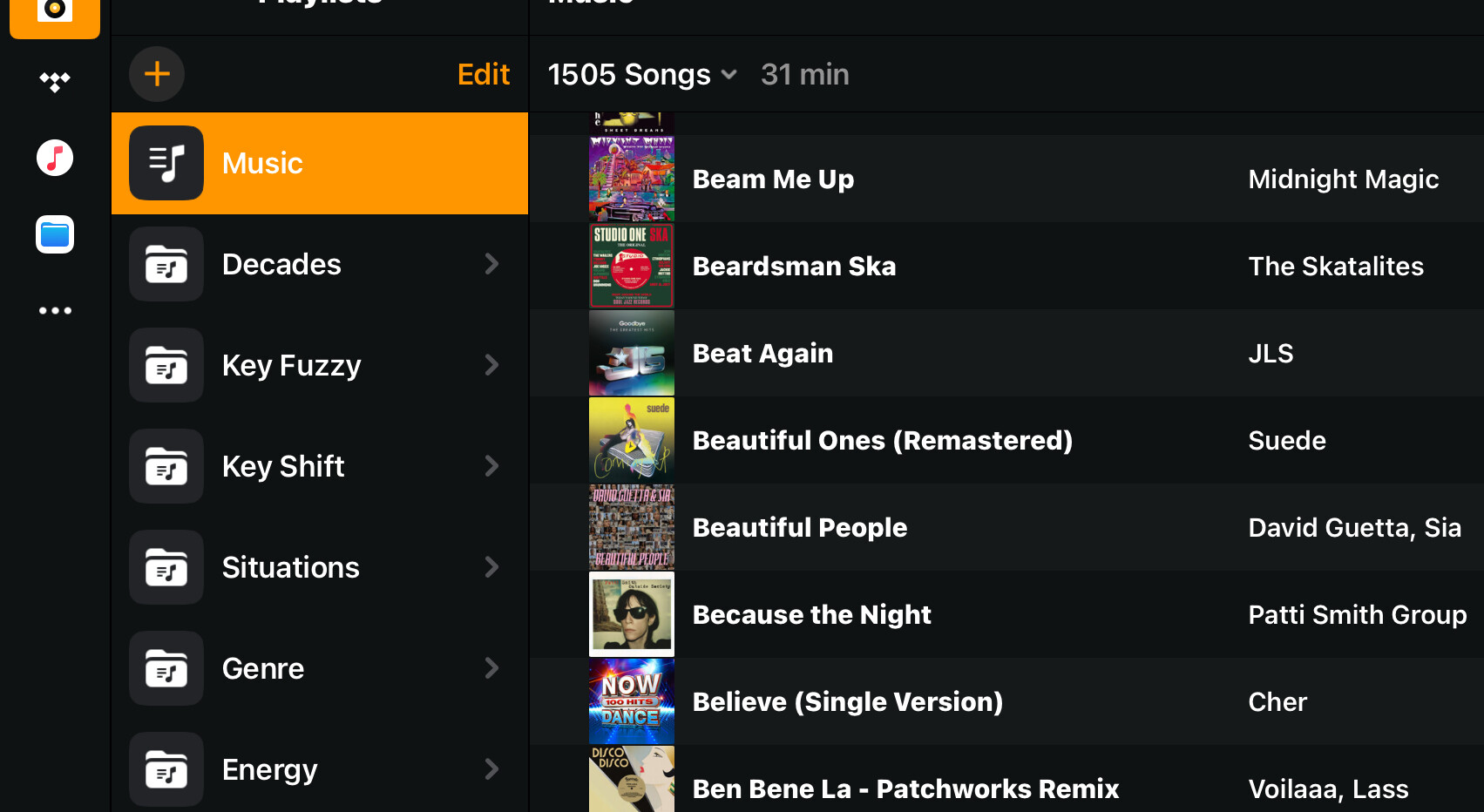
Task: Click the Because the Night album cover
Action: (632, 614)
